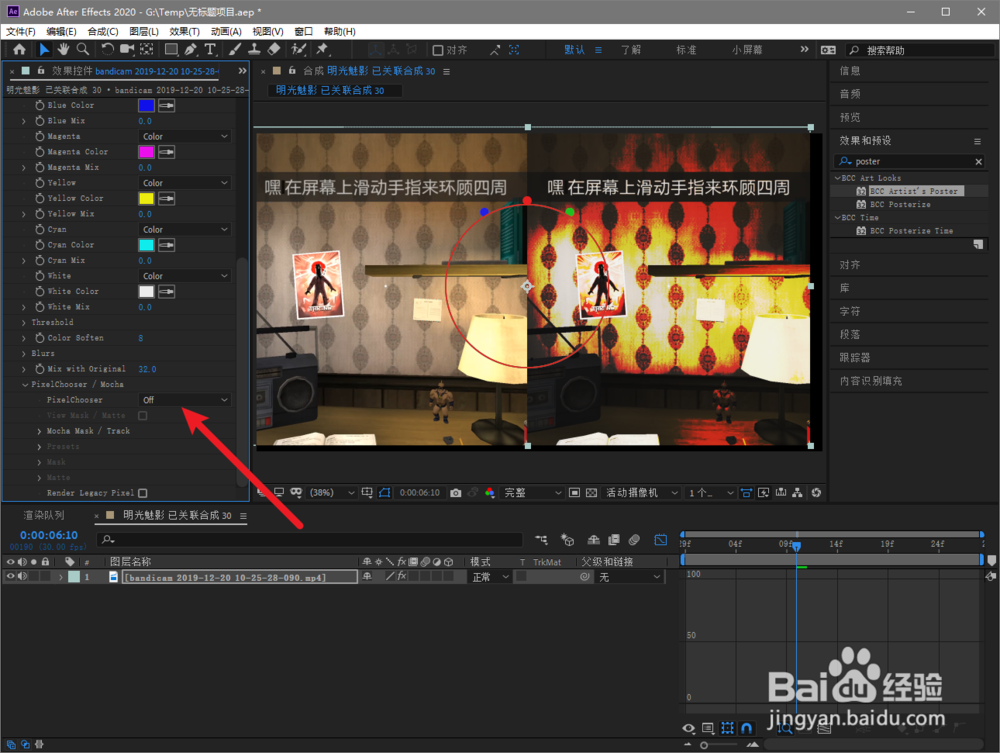The width and height of the screenshot is (1000, 753).
Task: Click the Cyan Color eyedropper icon
Action: [x=166, y=245]
